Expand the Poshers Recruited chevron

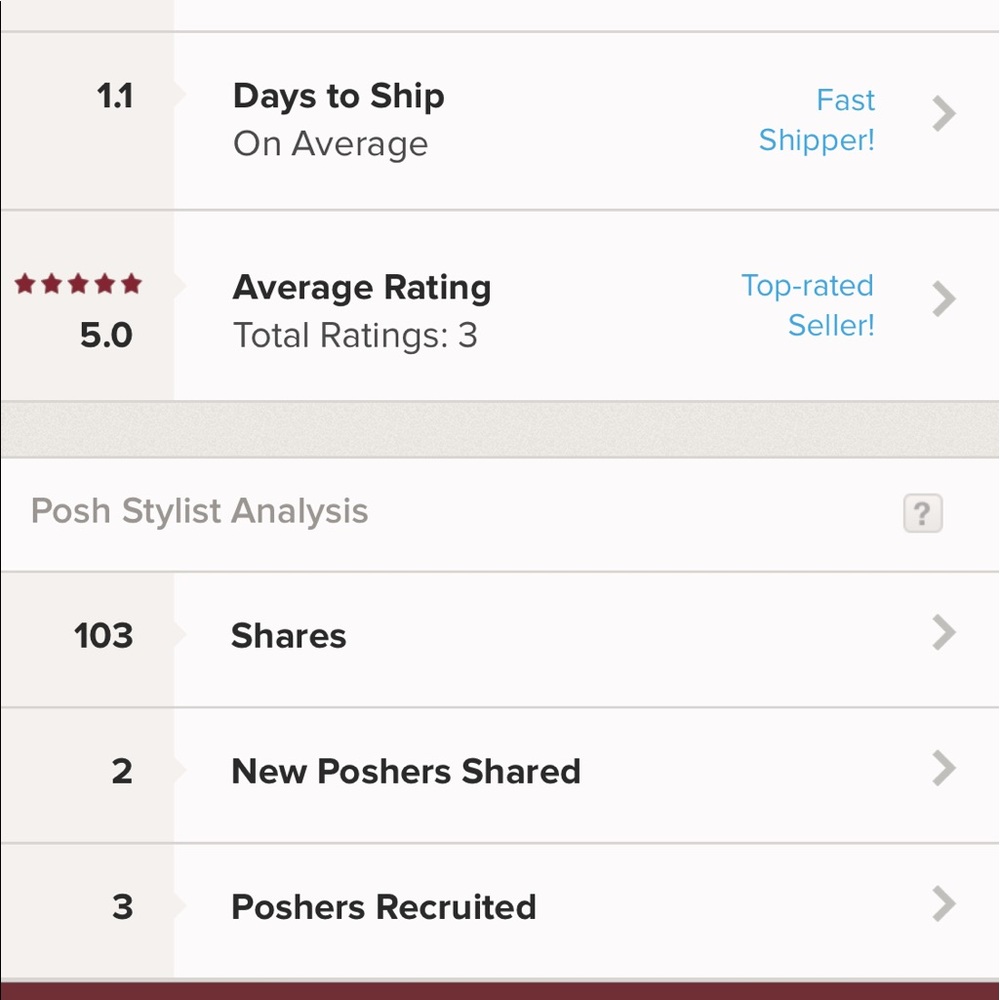(943, 904)
